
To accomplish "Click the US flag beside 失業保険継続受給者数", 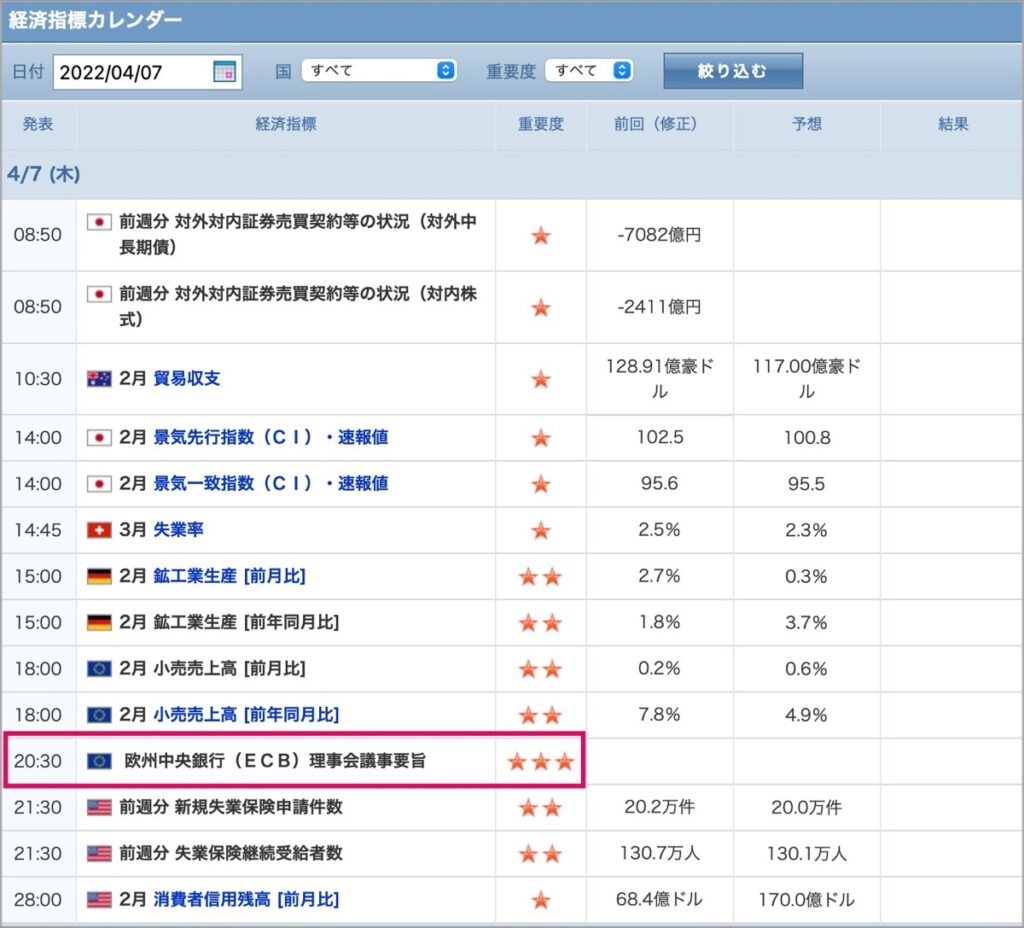I will 99,854.
